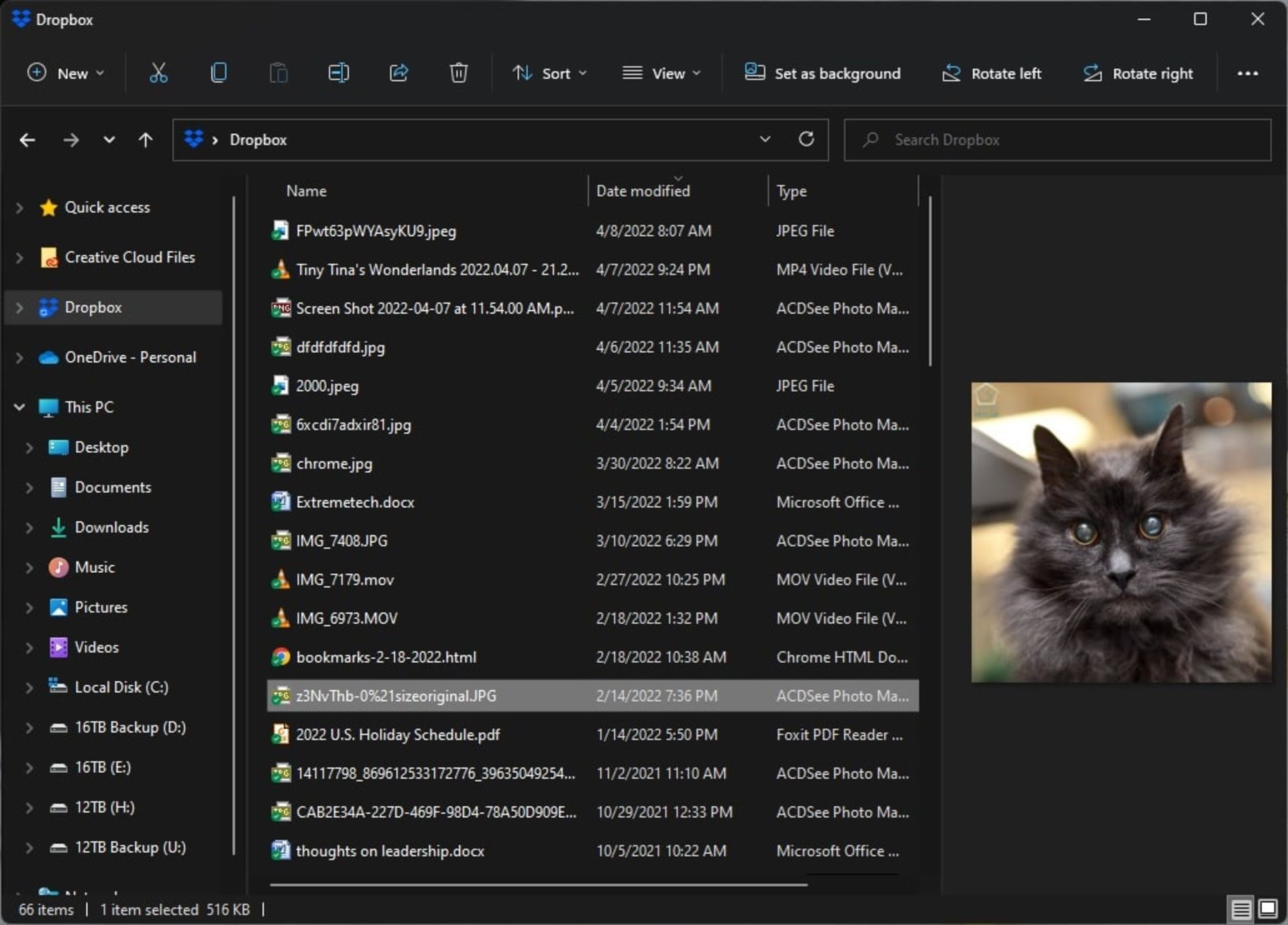Screen dimensions: 1288x925
Task: Go back with the left arrow
Action: (28, 140)
